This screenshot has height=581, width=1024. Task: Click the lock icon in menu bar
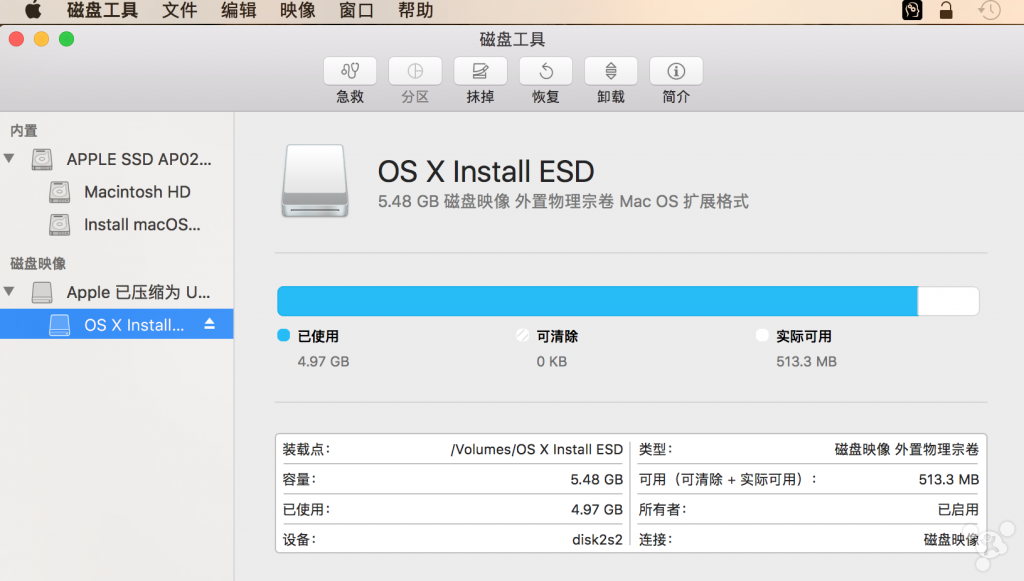[x=946, y=10]
